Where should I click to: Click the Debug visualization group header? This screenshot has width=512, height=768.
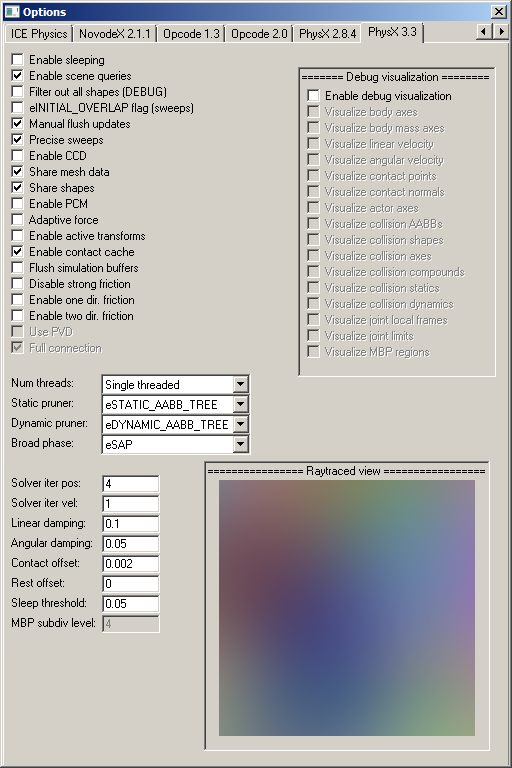395,77
